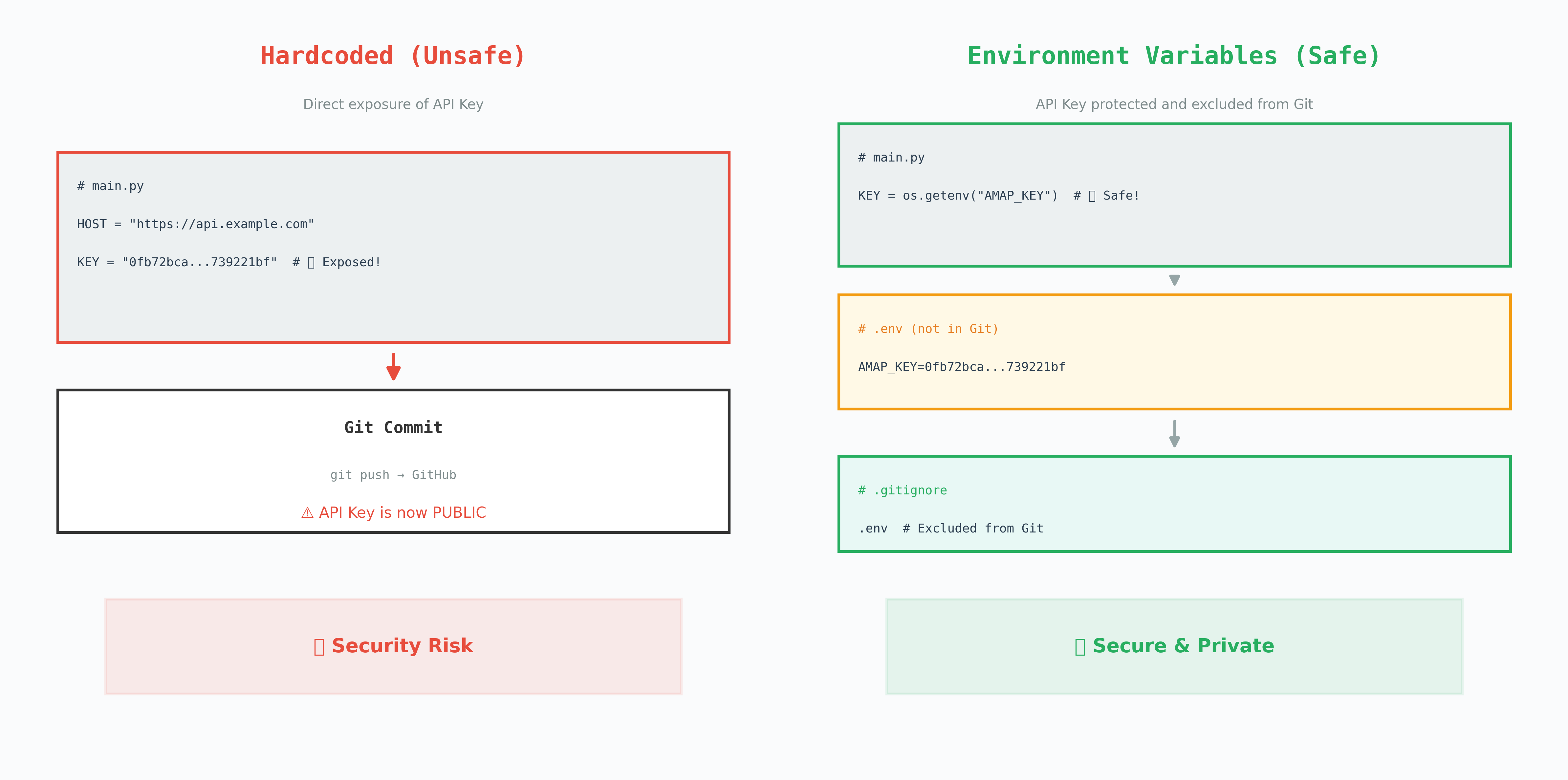Click the red downward arrow below hardcoded code
Viewport: 1568px width, 780px height.
pyautogui.click(x=393, y=367)
